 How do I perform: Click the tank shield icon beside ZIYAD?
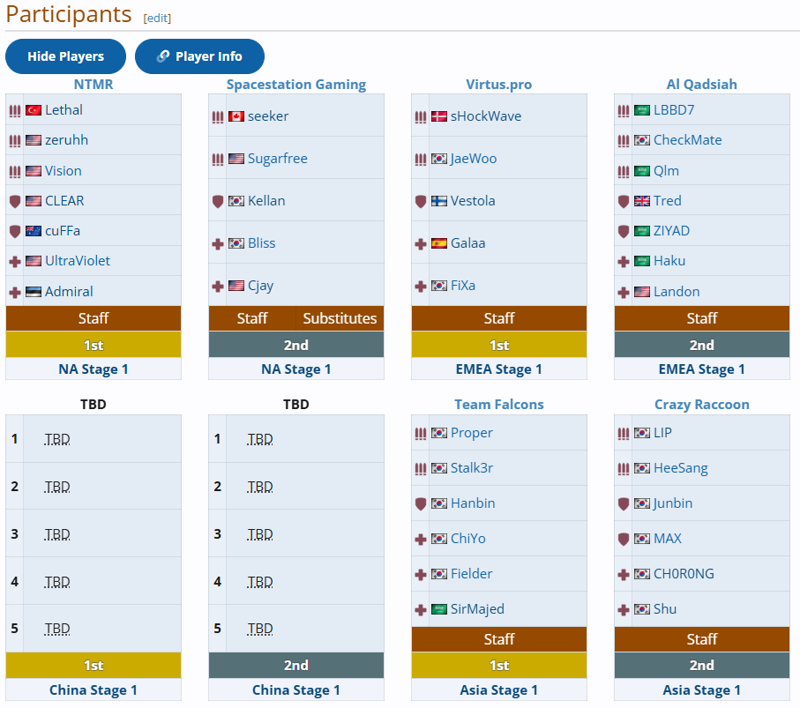pos(623,232)
